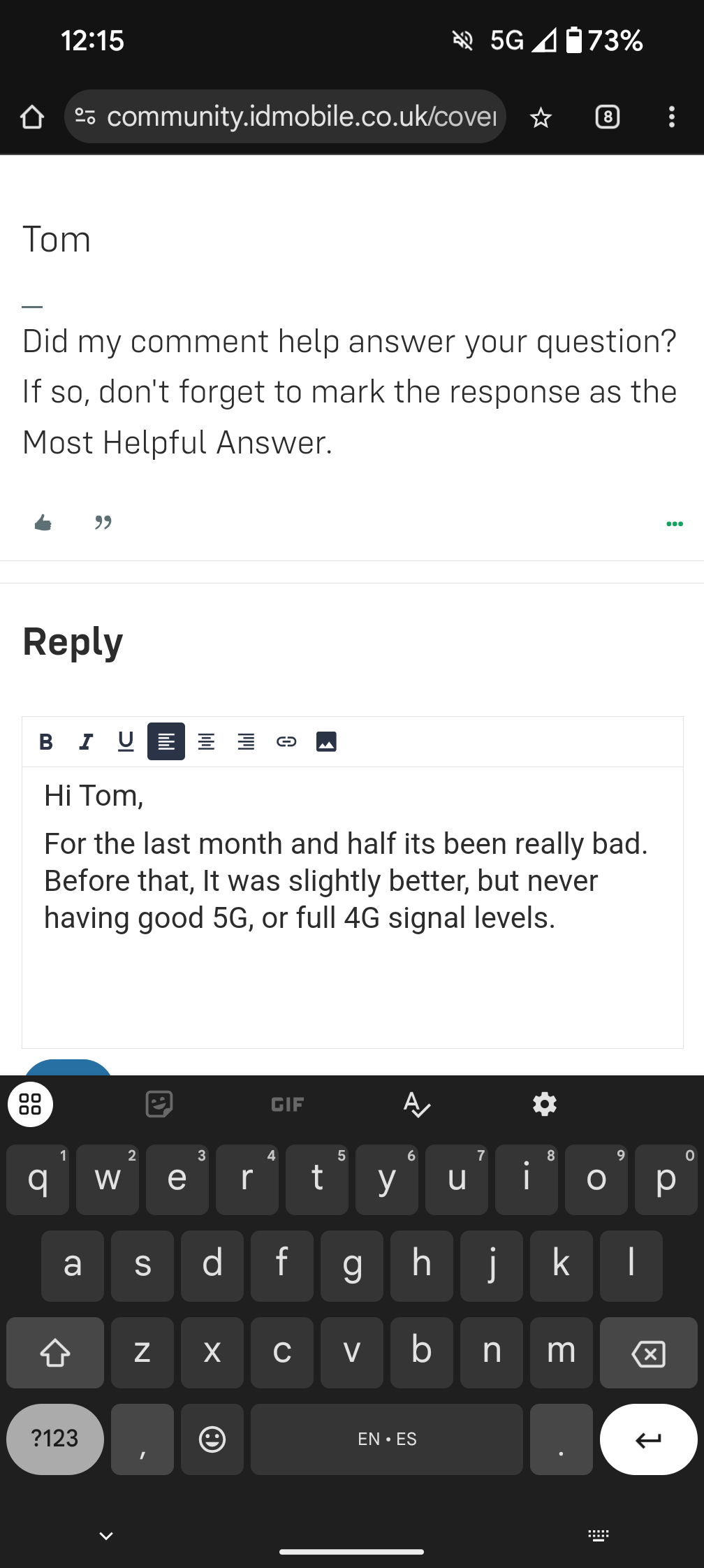Screen dimensions: 704x1568
Task: Place cursor in the reply text area
Action: coord(353,907)
